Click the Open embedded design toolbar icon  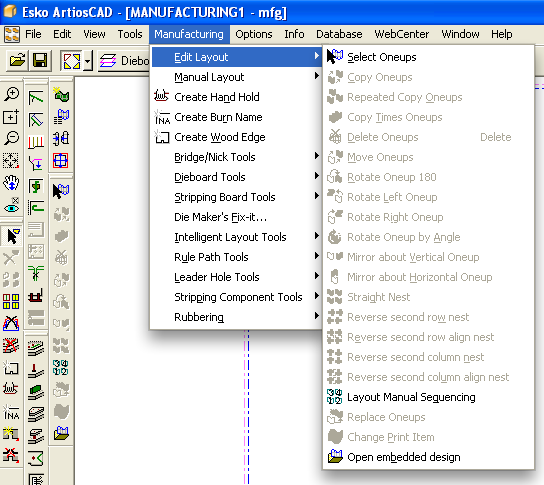[x=61, y=434]
